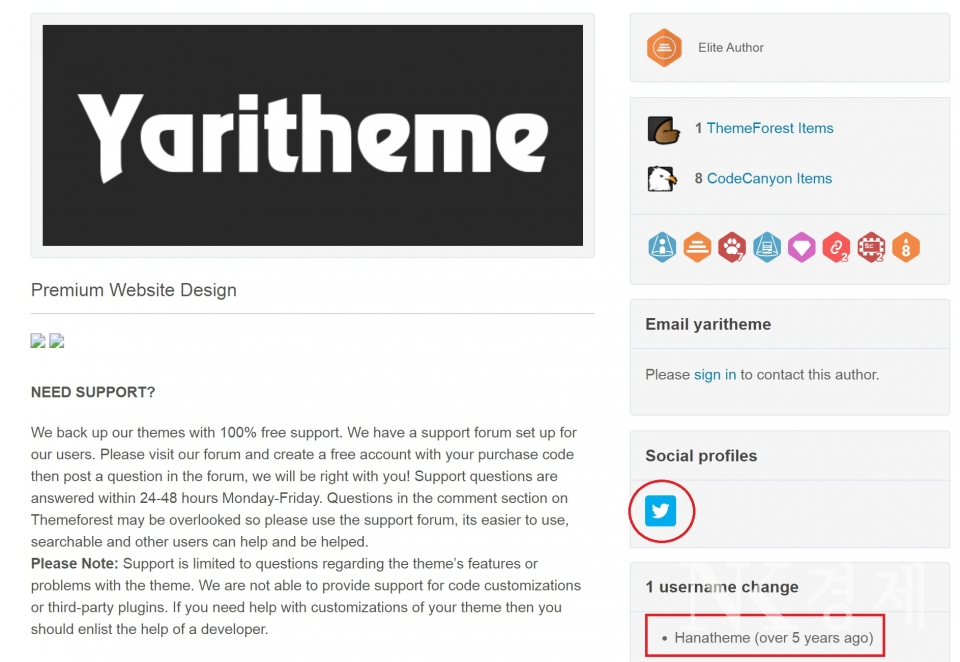Click the pink diamond badge
The width and height of the screenshot is (960, 662).
801,247
